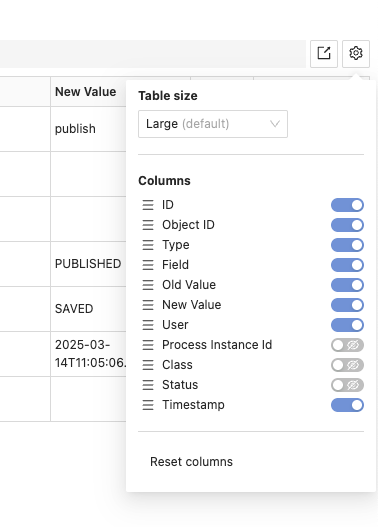Click Reset columns
Screen dimensions: 378x527
[x=191, y=462]
